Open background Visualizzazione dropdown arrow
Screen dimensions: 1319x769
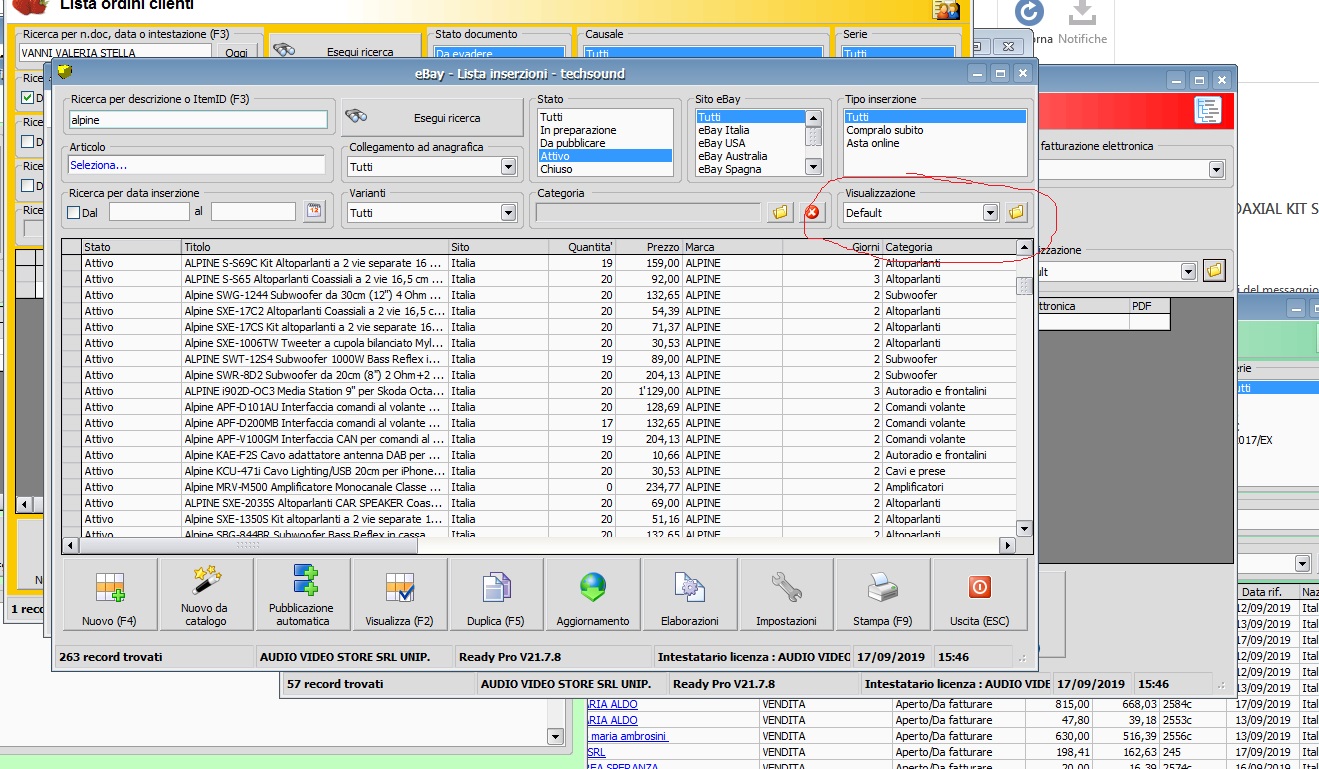(x=1189, y=271)
